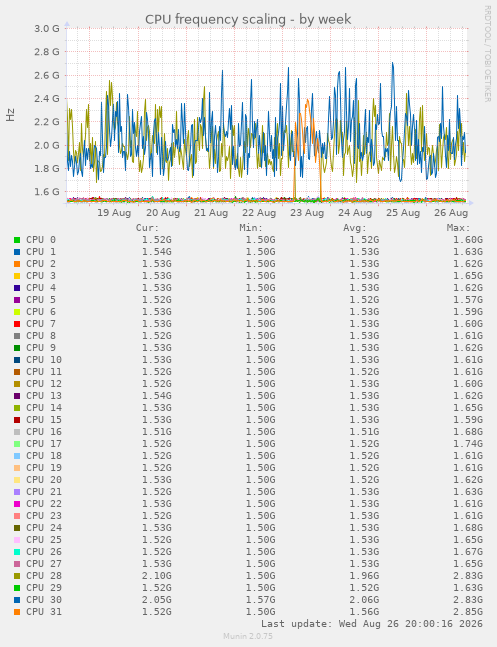Click the 'Last update' timestamp line
The image size is (497, 647).
pyautogui.click(x=372, y=623)
